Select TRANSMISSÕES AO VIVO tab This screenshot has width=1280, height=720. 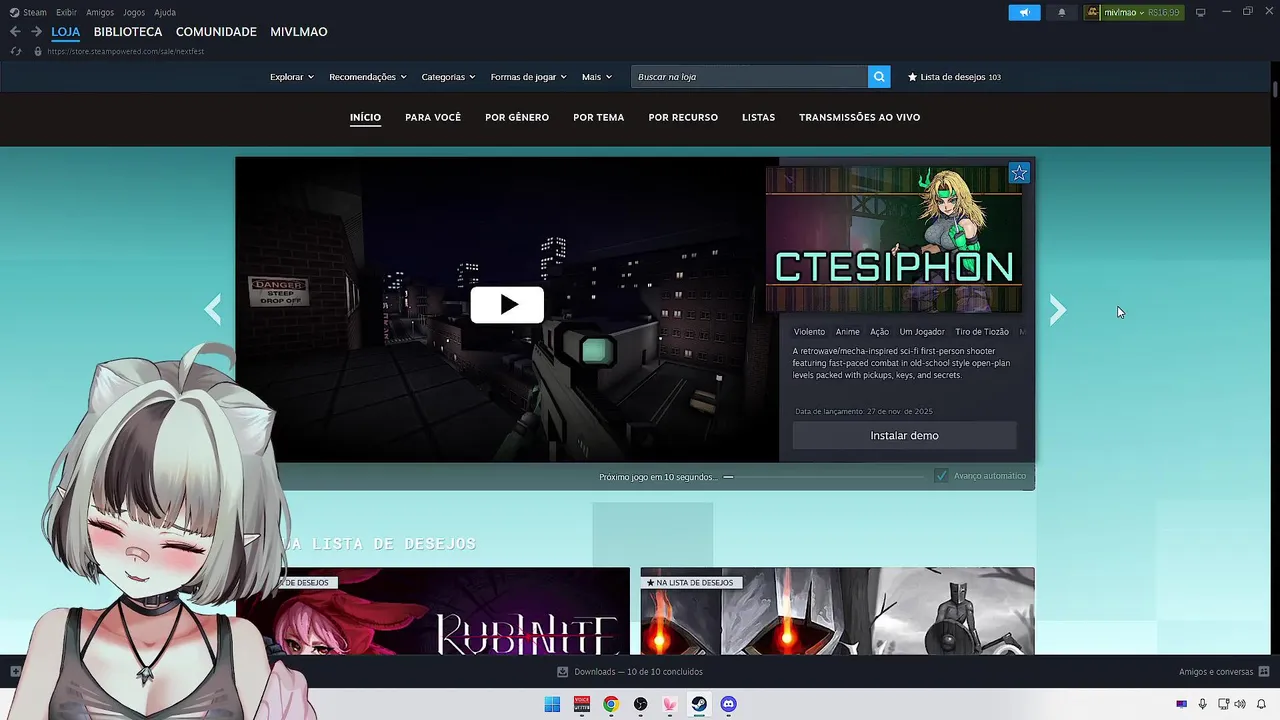[859, 117]
